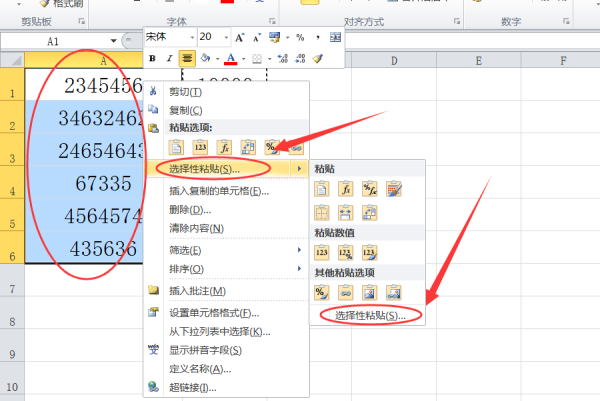Image resolution: width=600 pixels, height=401 pixels.
Task: Click fill color bucket in mini toolbar
Action: (205, 59)
